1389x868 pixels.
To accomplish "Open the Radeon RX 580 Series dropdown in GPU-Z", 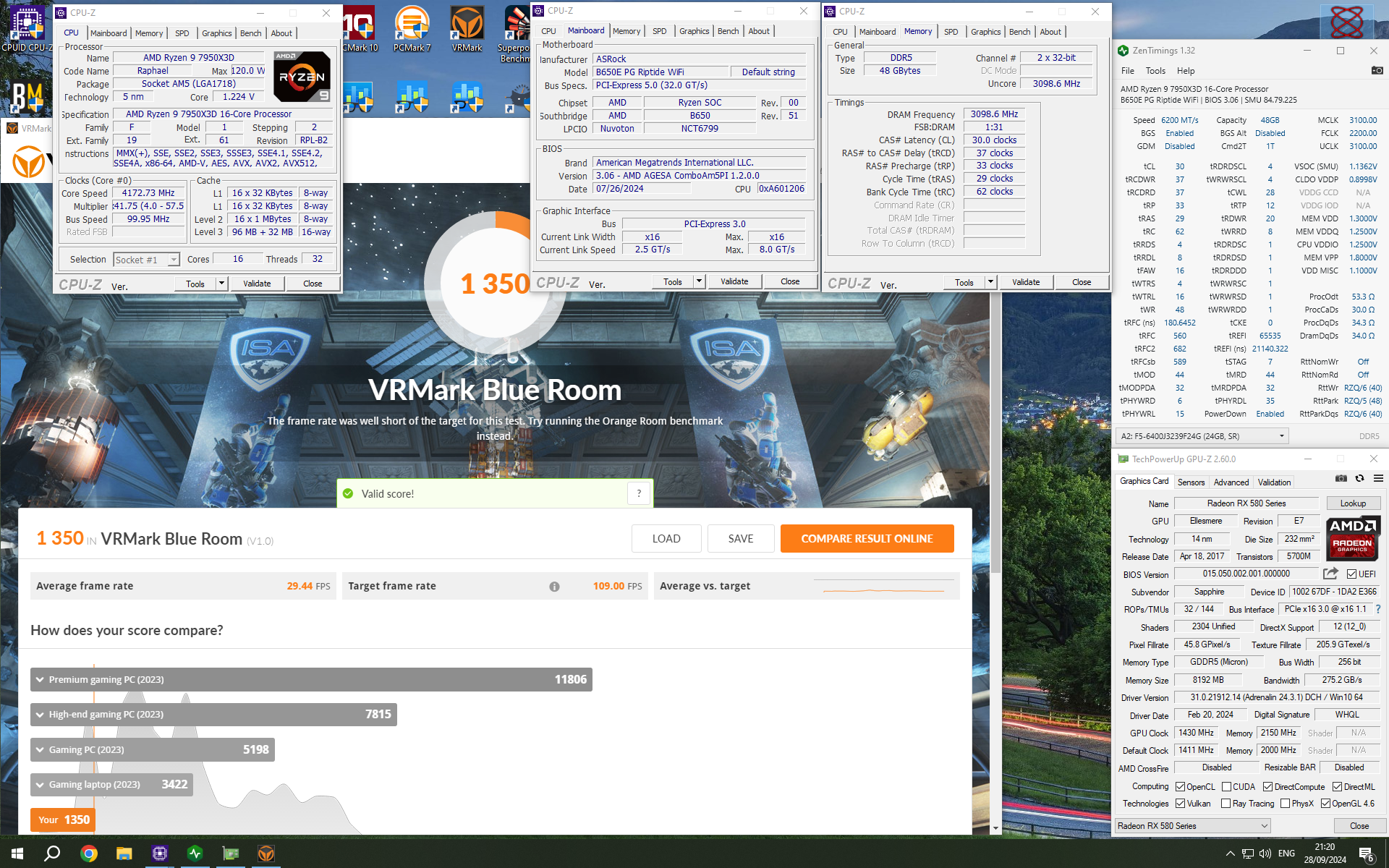I will 1192,826.
